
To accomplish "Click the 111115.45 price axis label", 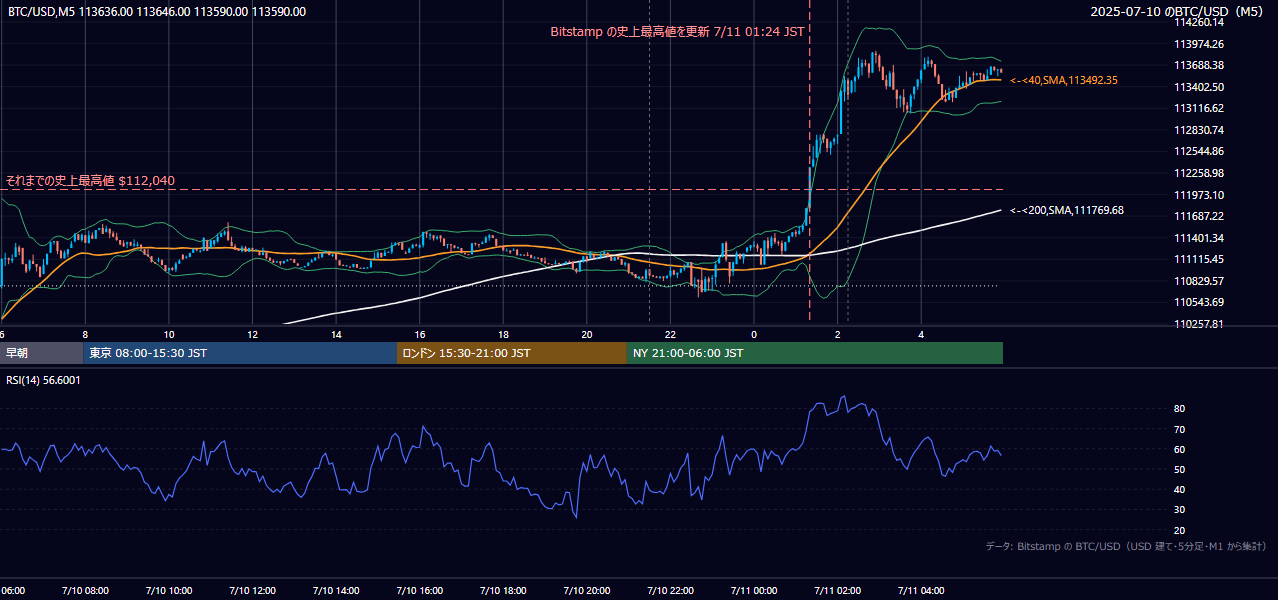I will tap(1199, 259).
